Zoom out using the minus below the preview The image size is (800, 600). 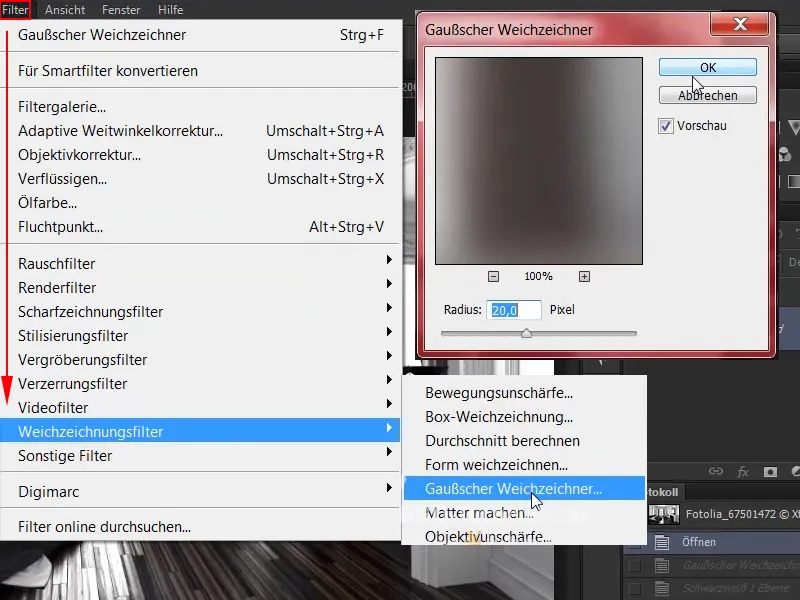coord(493,276)
